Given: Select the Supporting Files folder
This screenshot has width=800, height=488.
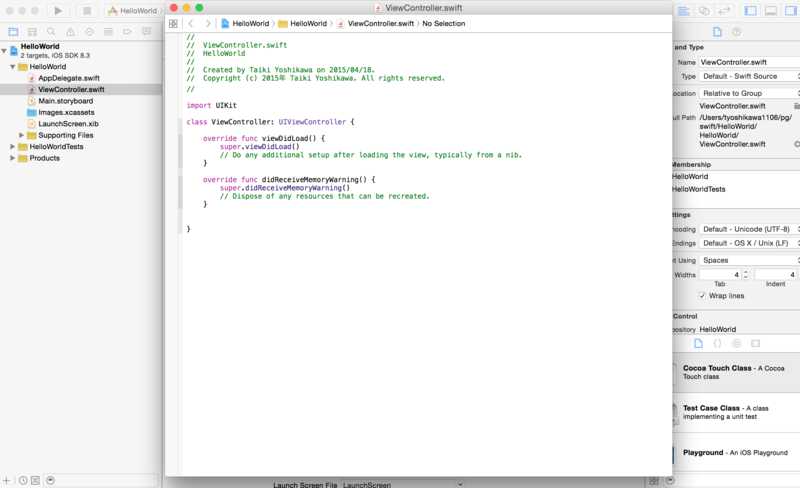Looking at the screenshot, I should [x=65, y=135].
